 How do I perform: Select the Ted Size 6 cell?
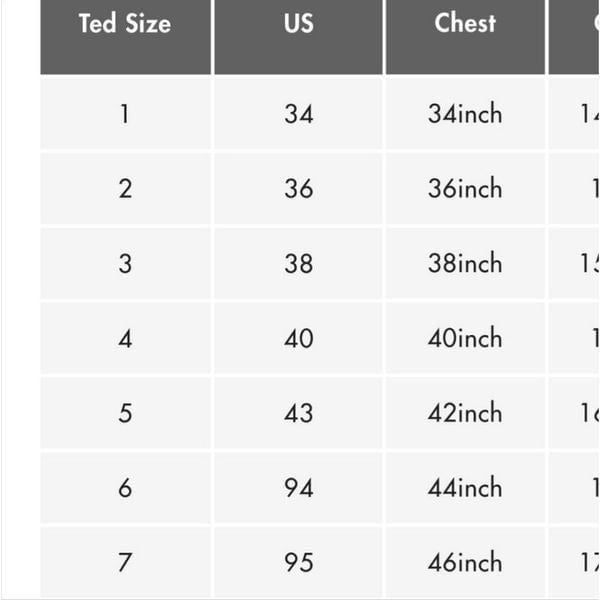pyautogui.click(x=126, y=488)
